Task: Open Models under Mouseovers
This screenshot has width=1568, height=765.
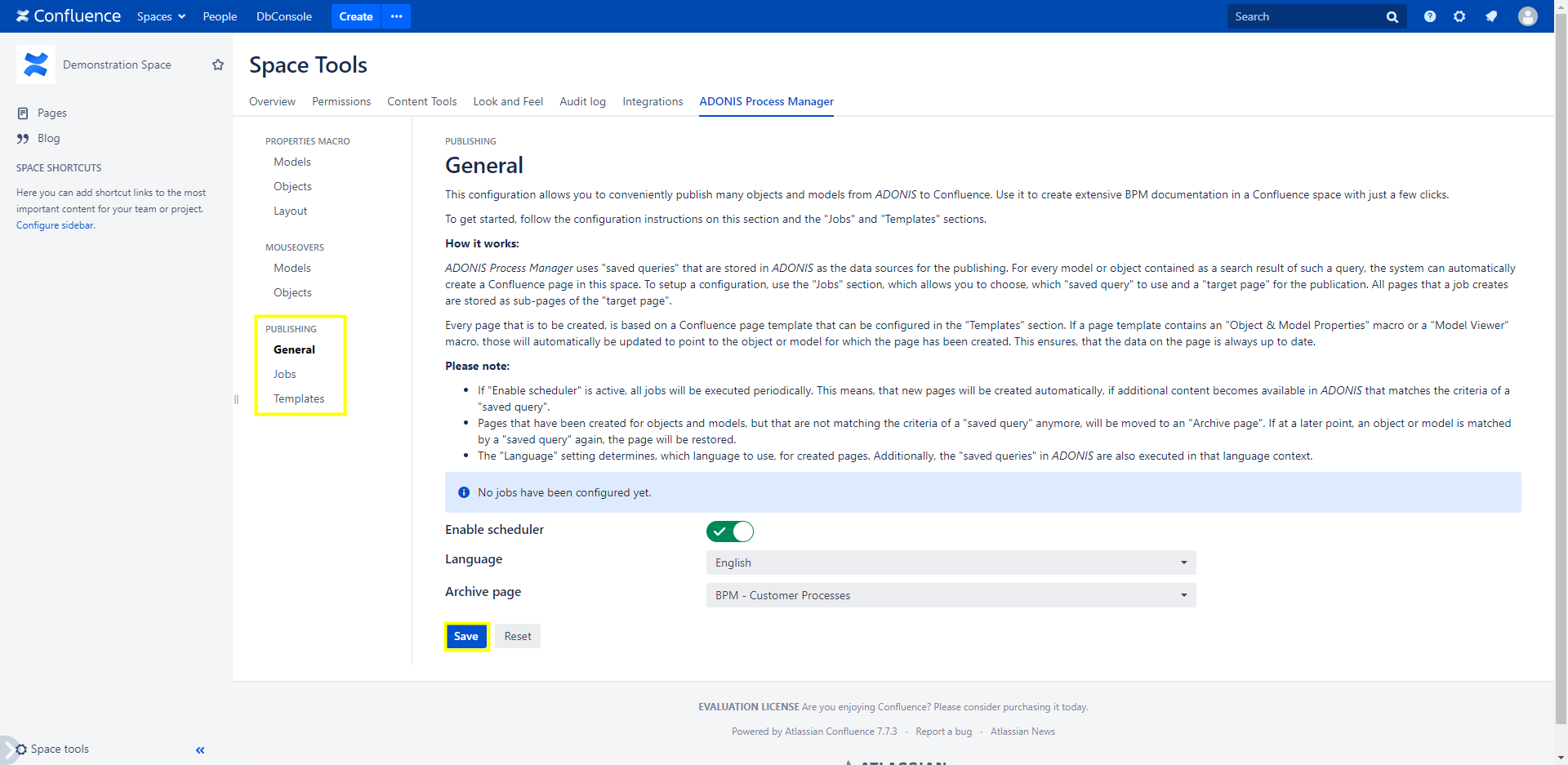Action: (x=292, y=268)
